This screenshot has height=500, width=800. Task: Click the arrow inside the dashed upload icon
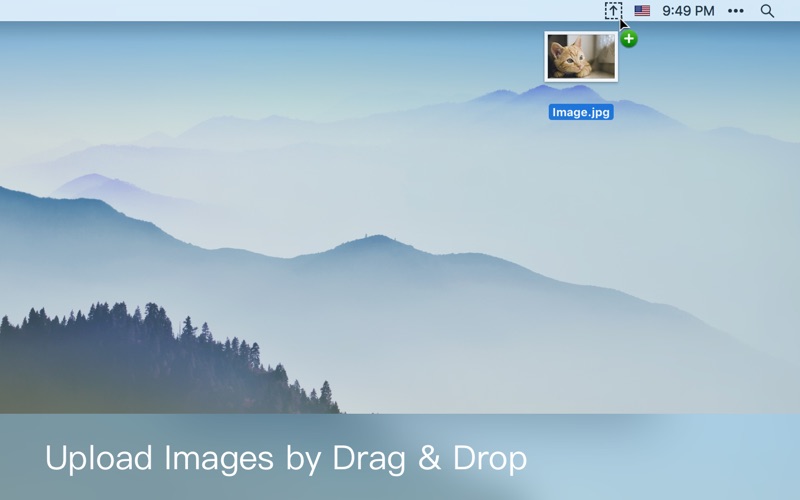click(613, 11)
